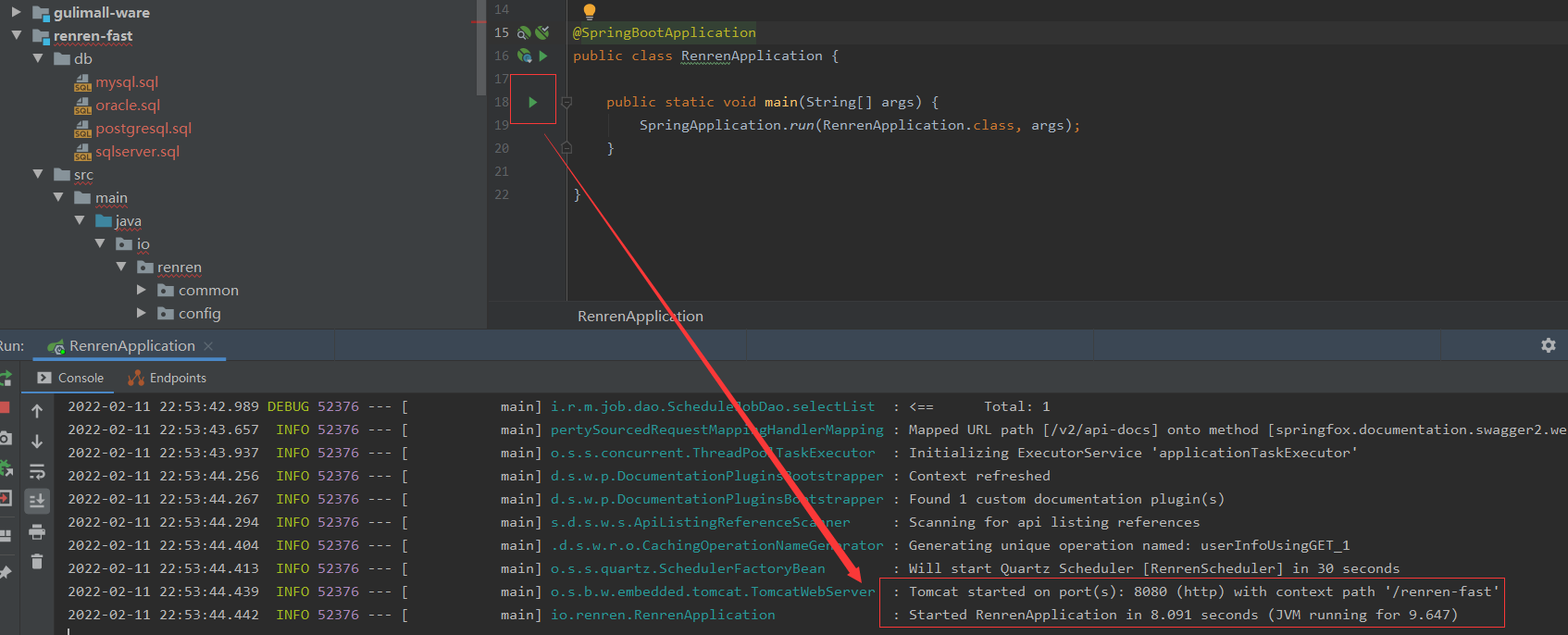Collapse the renren-fast module
Image resolution: width=1568 pixels, height=635 pixels.
(x=16, y=35)
